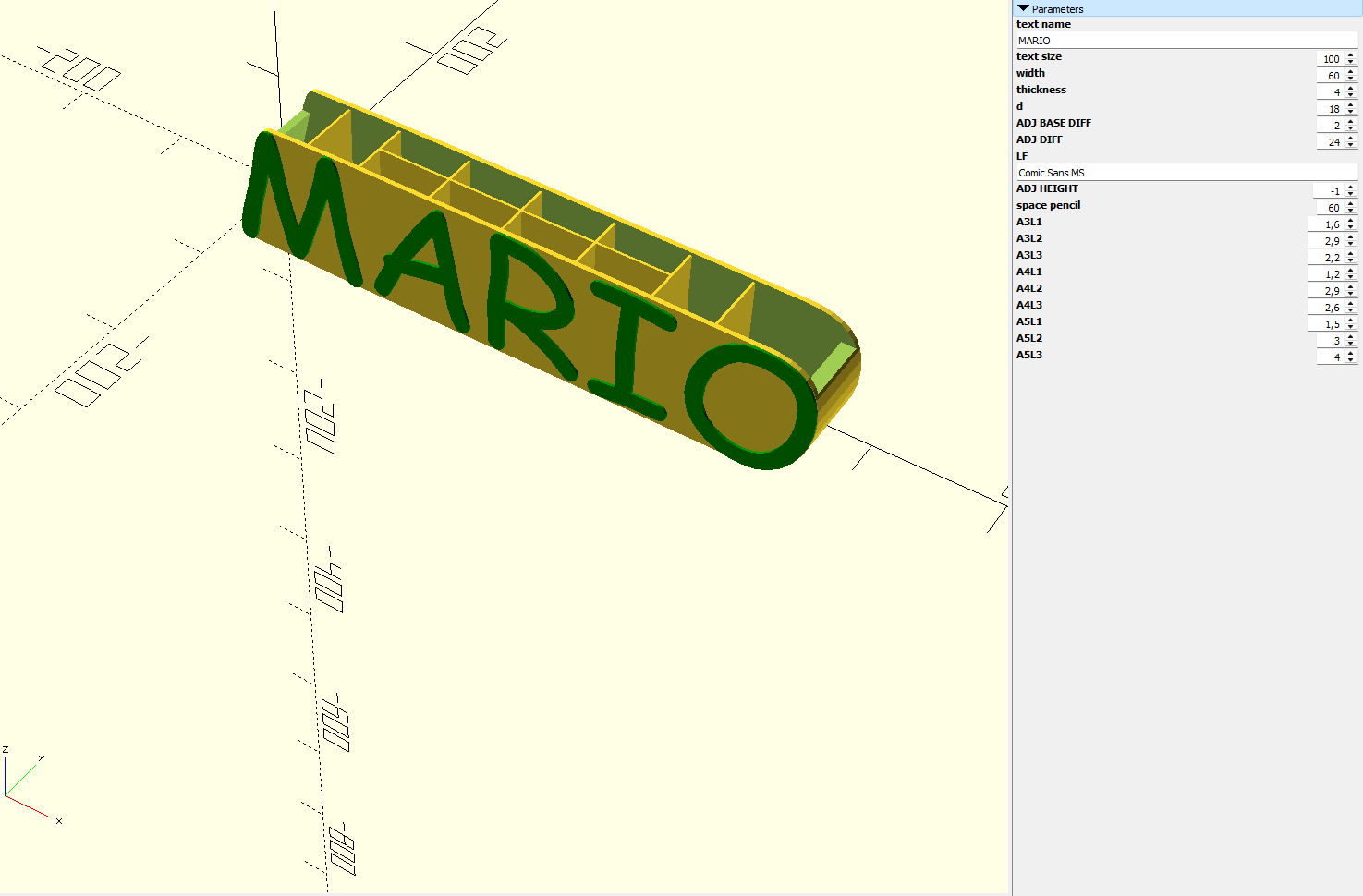Decrease ADJ DIFF using its down arrow
Image resolution: width=1363 pixels, height=896 pixels.
[x=1351, y=146]
